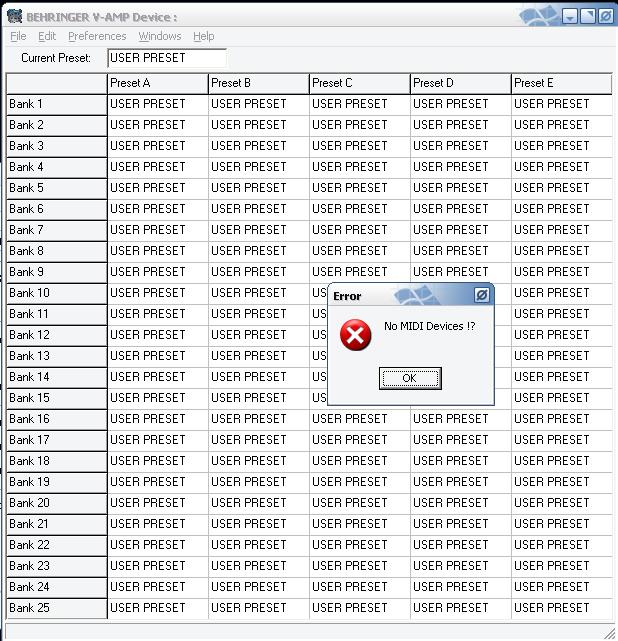Select Bank 17 Preset A cell

(x=157, y=440)
